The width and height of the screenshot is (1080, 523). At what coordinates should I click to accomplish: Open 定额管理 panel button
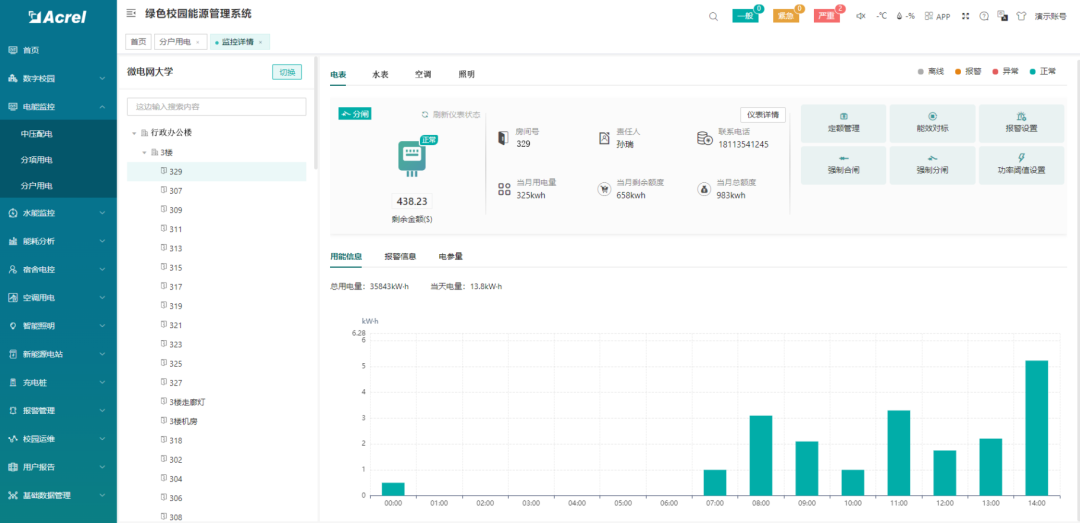(843, 124)
